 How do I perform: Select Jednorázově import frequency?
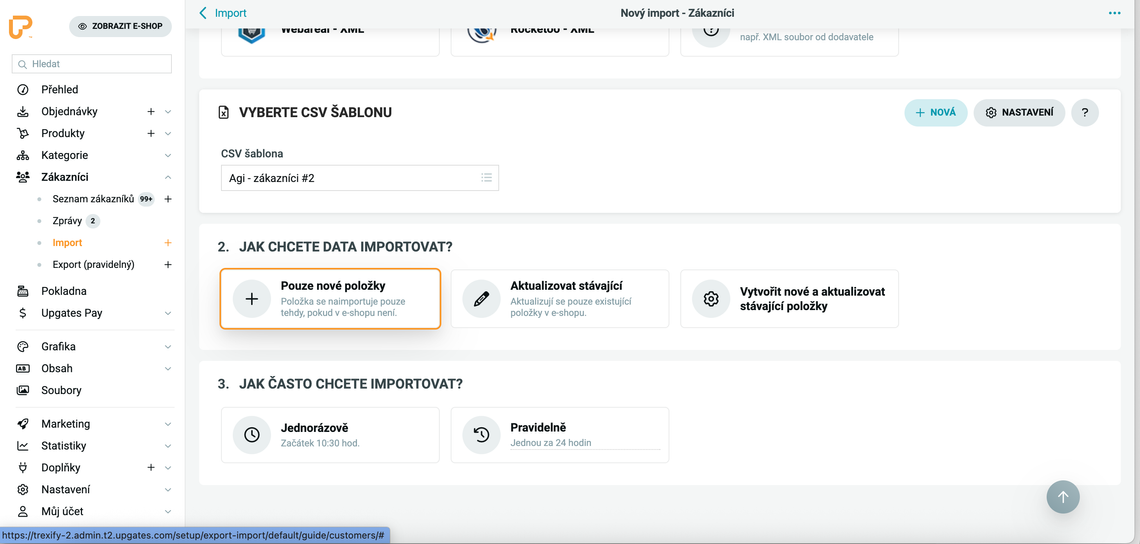point(330,434)
